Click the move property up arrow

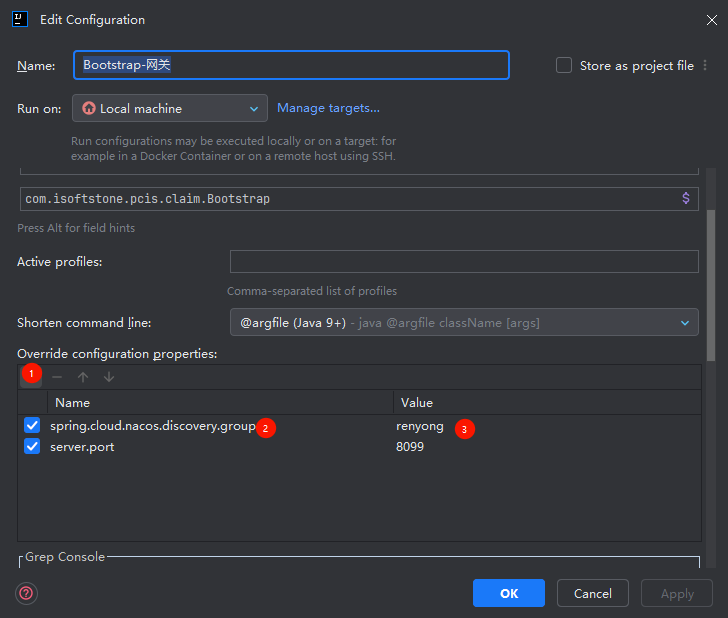(83, 377)
